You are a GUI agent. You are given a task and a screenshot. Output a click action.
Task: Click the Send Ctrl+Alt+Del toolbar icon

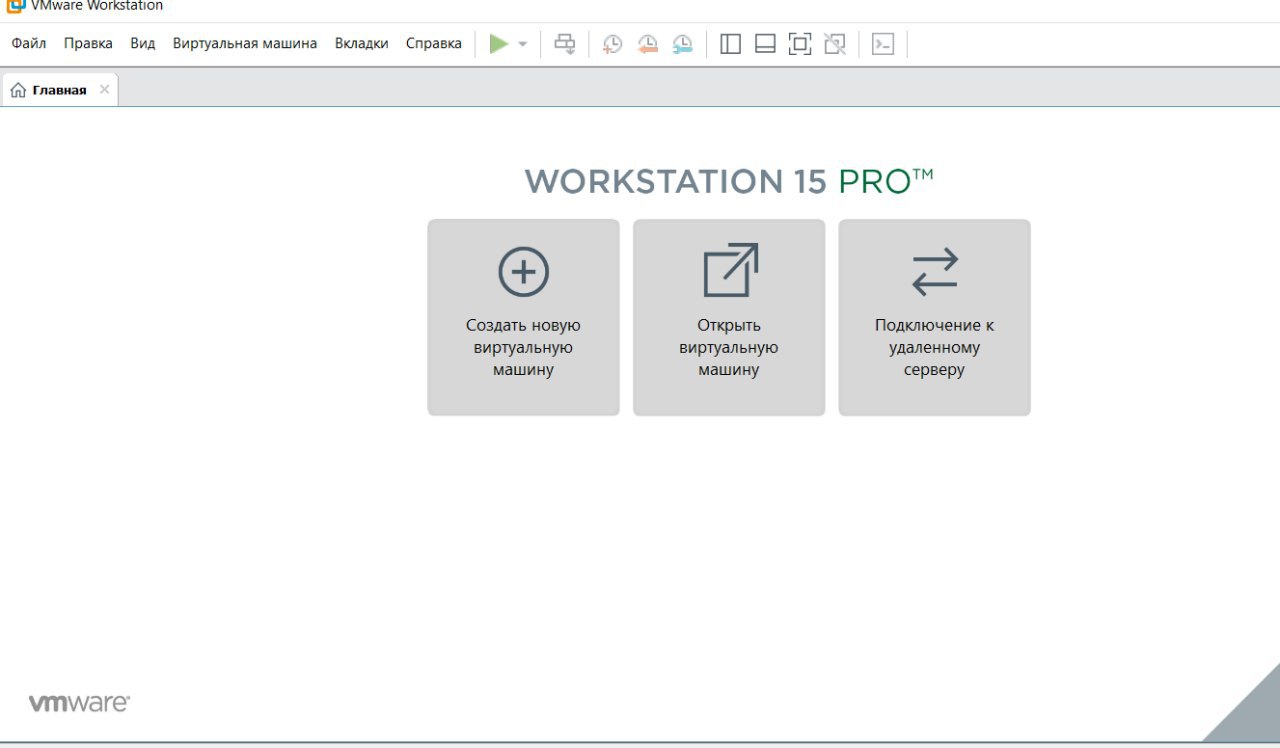565,44
